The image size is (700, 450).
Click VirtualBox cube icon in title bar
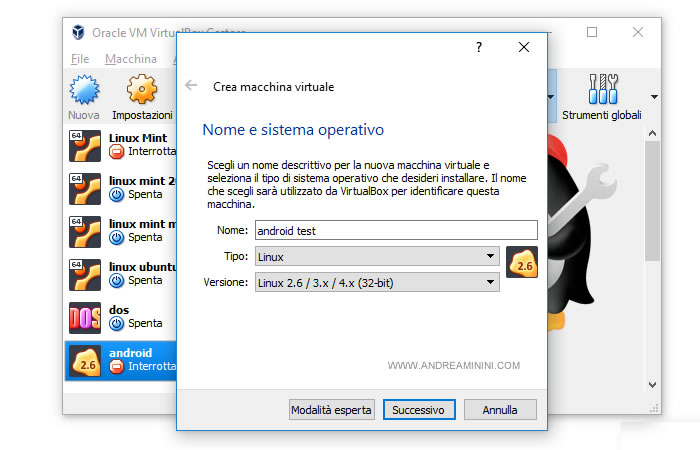tap(79, 32)
